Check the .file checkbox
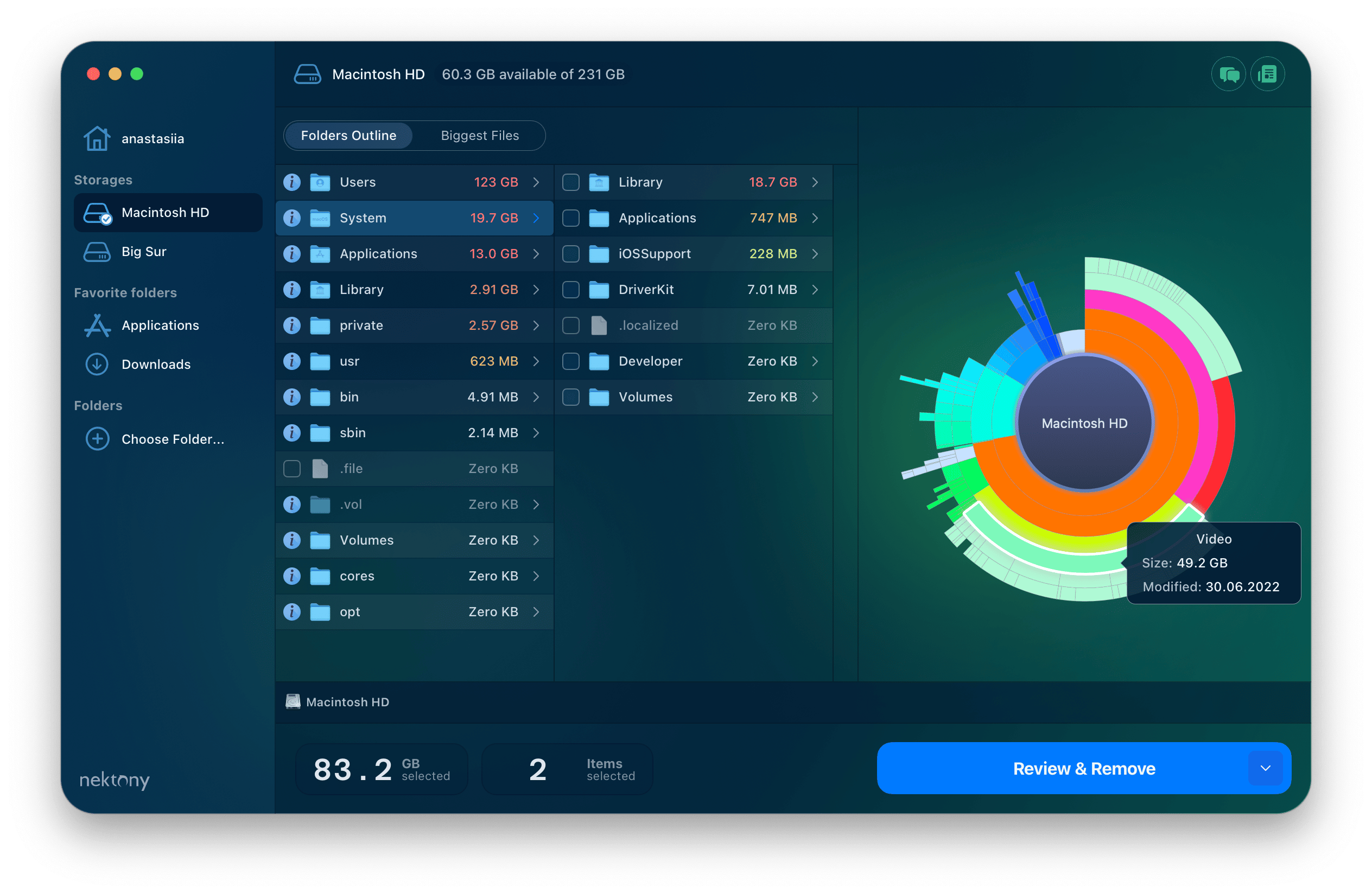 pos(291,468)
